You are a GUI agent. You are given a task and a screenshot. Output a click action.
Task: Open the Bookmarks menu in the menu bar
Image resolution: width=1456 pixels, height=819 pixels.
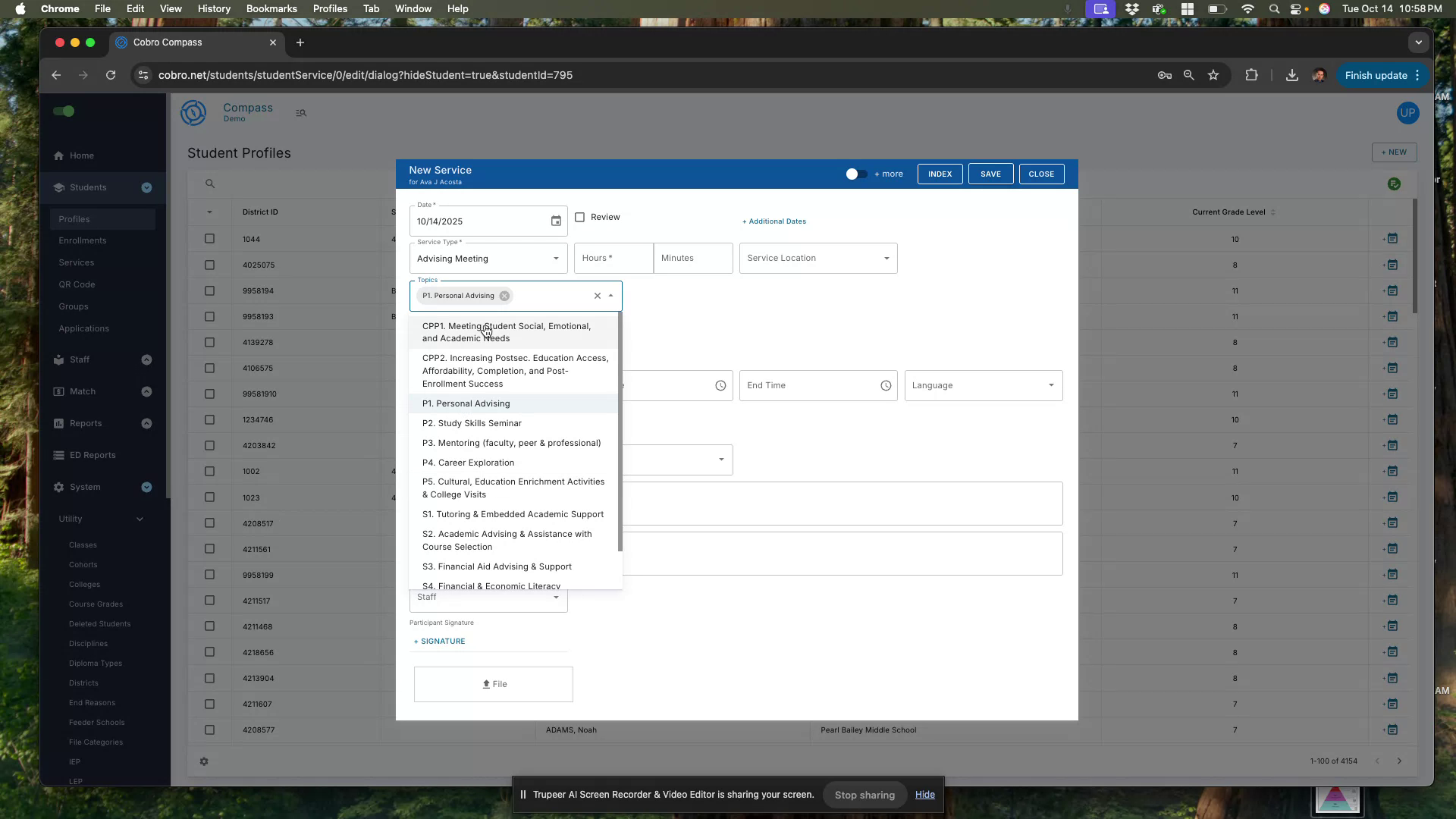pyautogui.click(x=271, y=8)
